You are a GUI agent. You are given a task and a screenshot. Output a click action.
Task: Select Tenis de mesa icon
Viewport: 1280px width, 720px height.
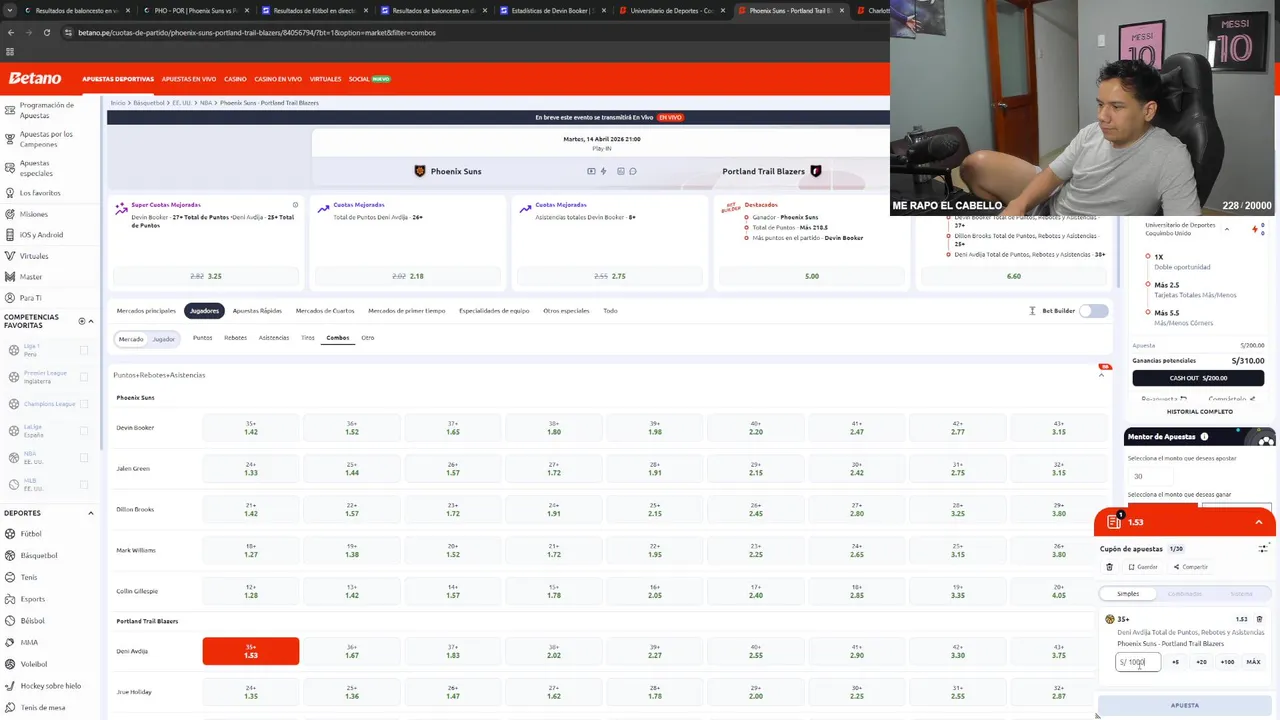tap(9, 707)
